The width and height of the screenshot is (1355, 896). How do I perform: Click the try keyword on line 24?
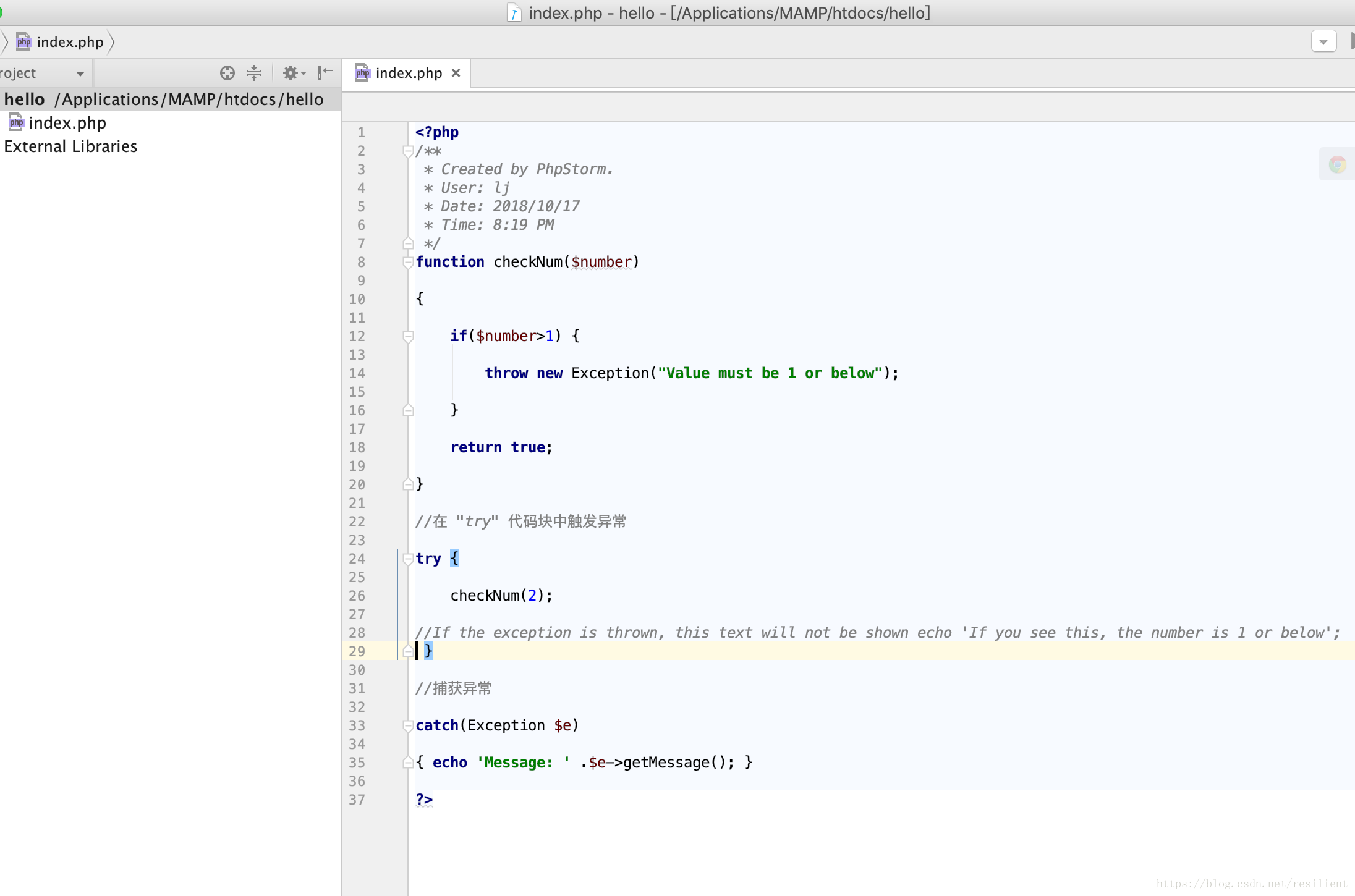(428, 559)
